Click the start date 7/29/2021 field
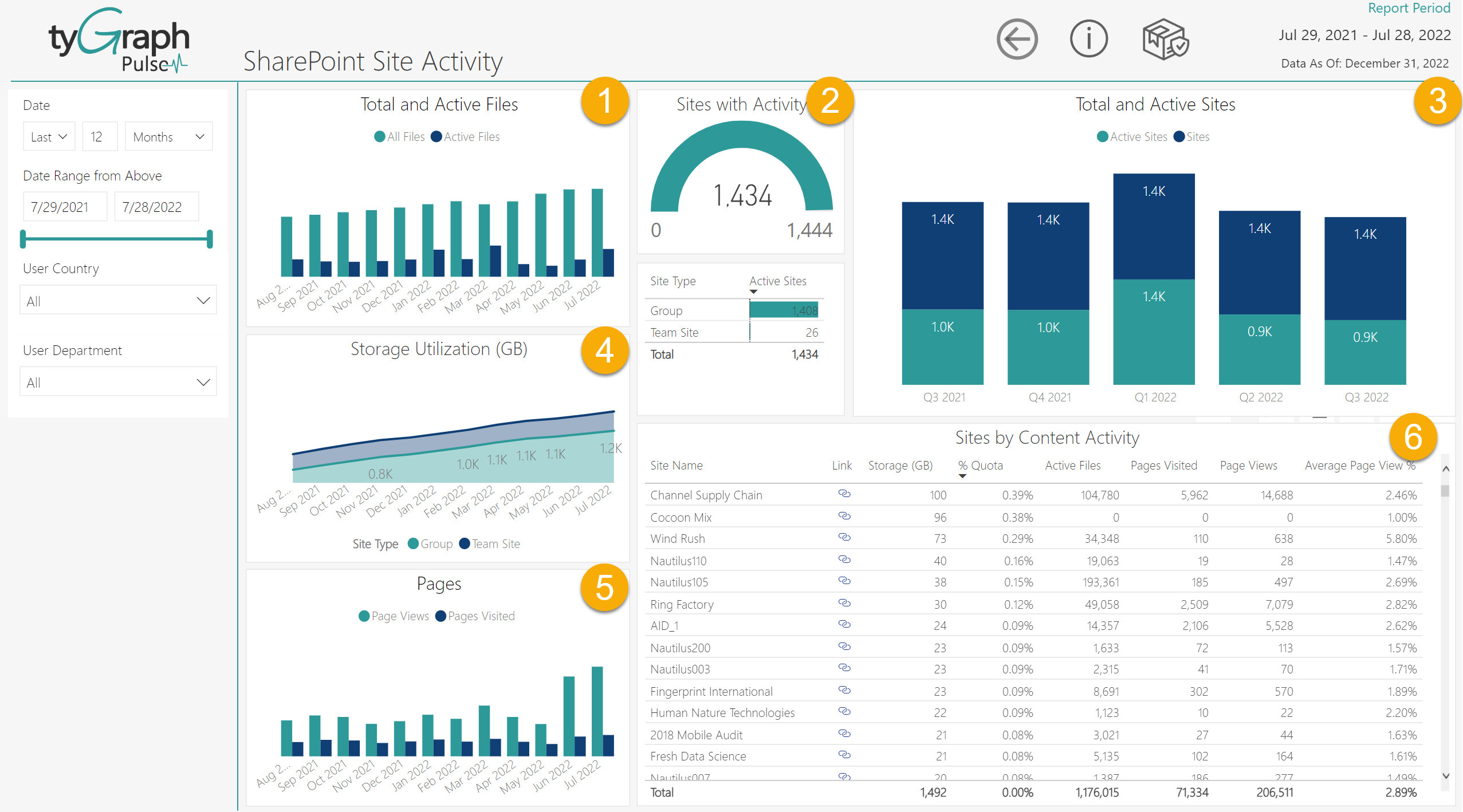1463x812 pixels. coord(65,207)
